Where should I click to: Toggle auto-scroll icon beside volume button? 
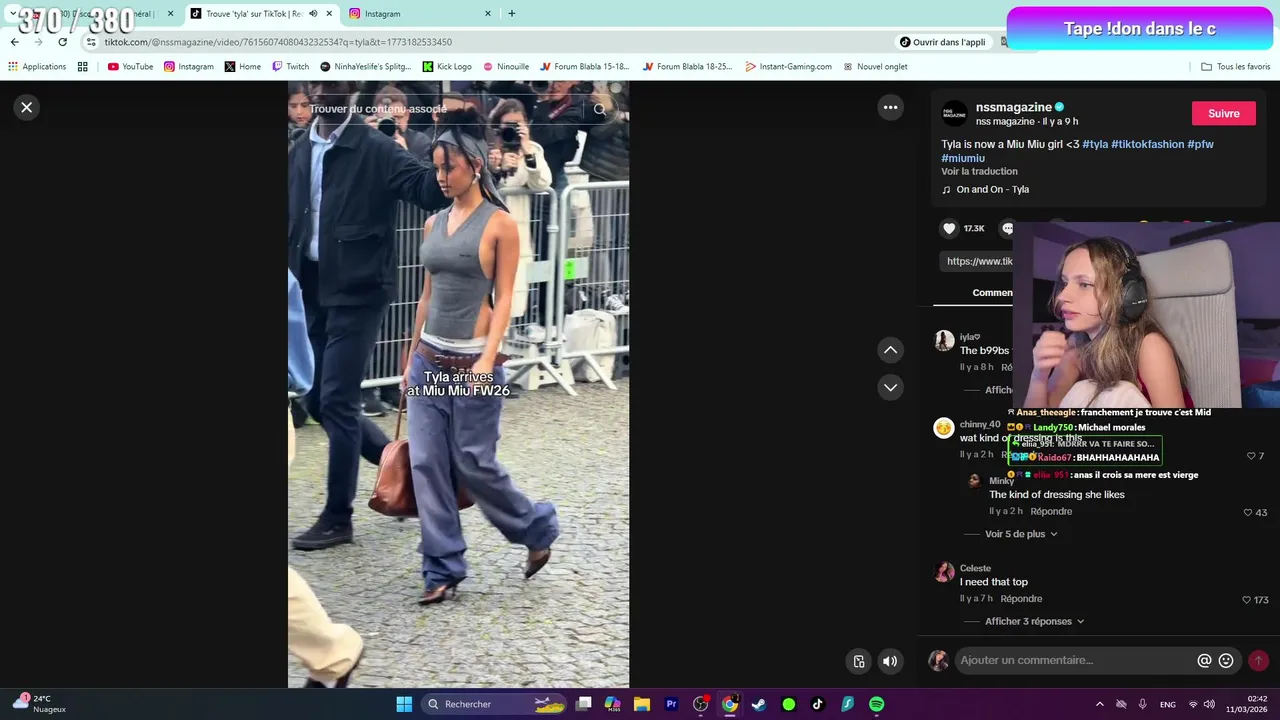click(859, 661)
